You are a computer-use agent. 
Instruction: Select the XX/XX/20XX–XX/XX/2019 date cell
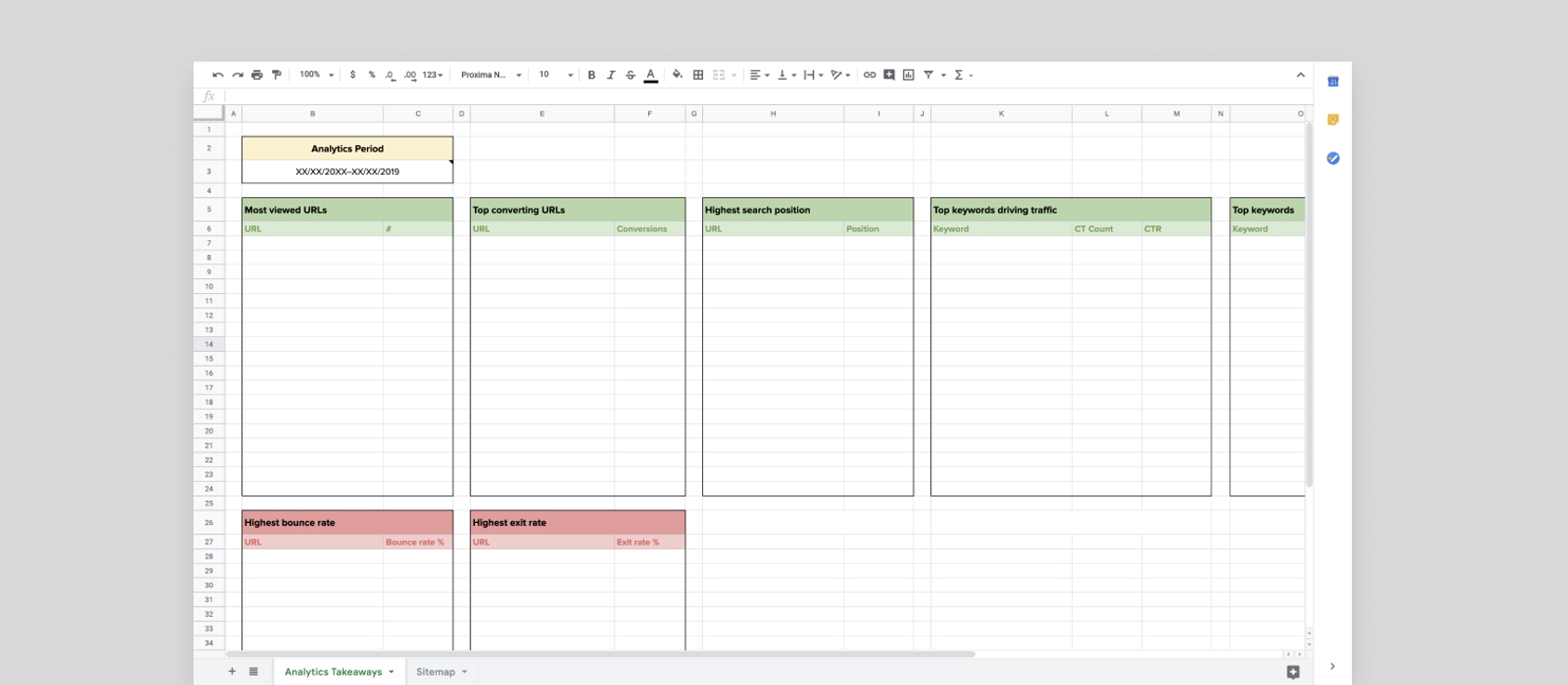(347, 171)
